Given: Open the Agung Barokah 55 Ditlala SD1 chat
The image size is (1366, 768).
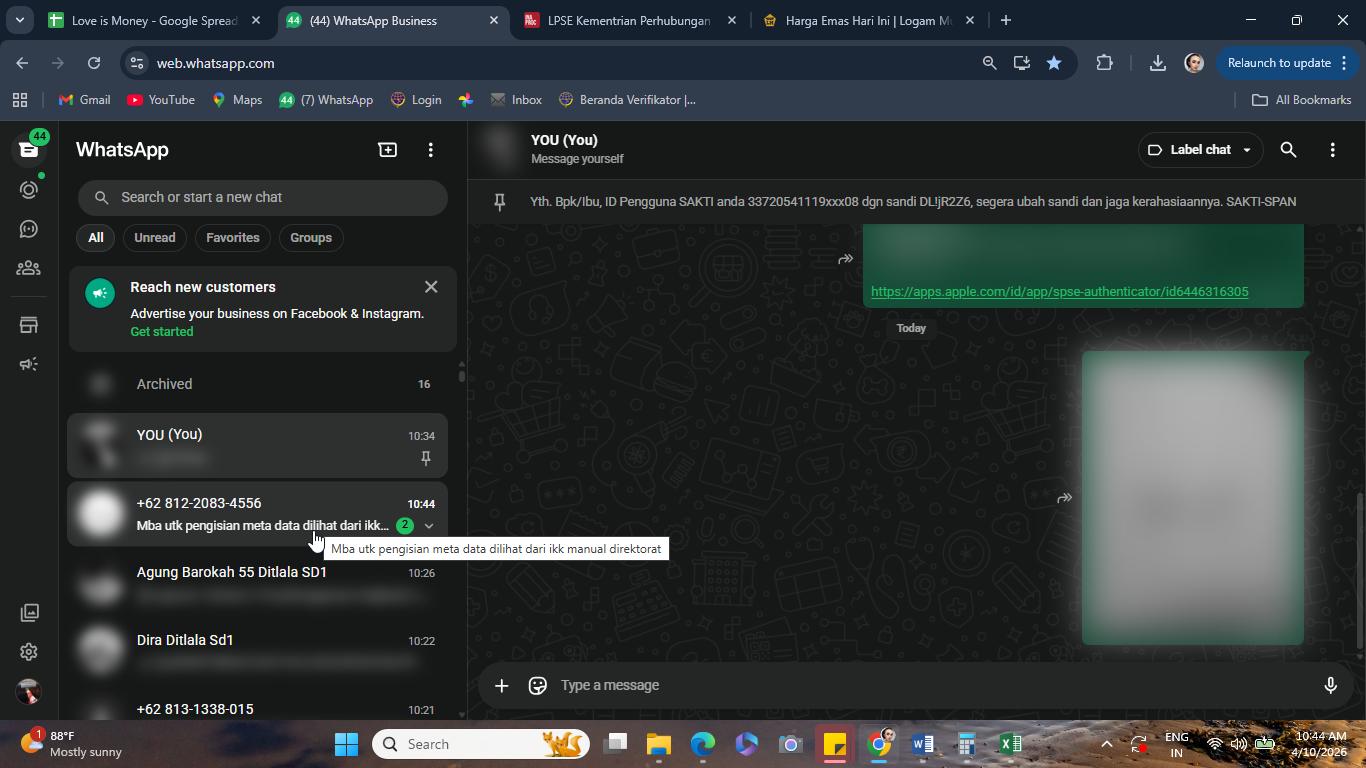Looking at the screenshot, I should click(x=258, y=583).
